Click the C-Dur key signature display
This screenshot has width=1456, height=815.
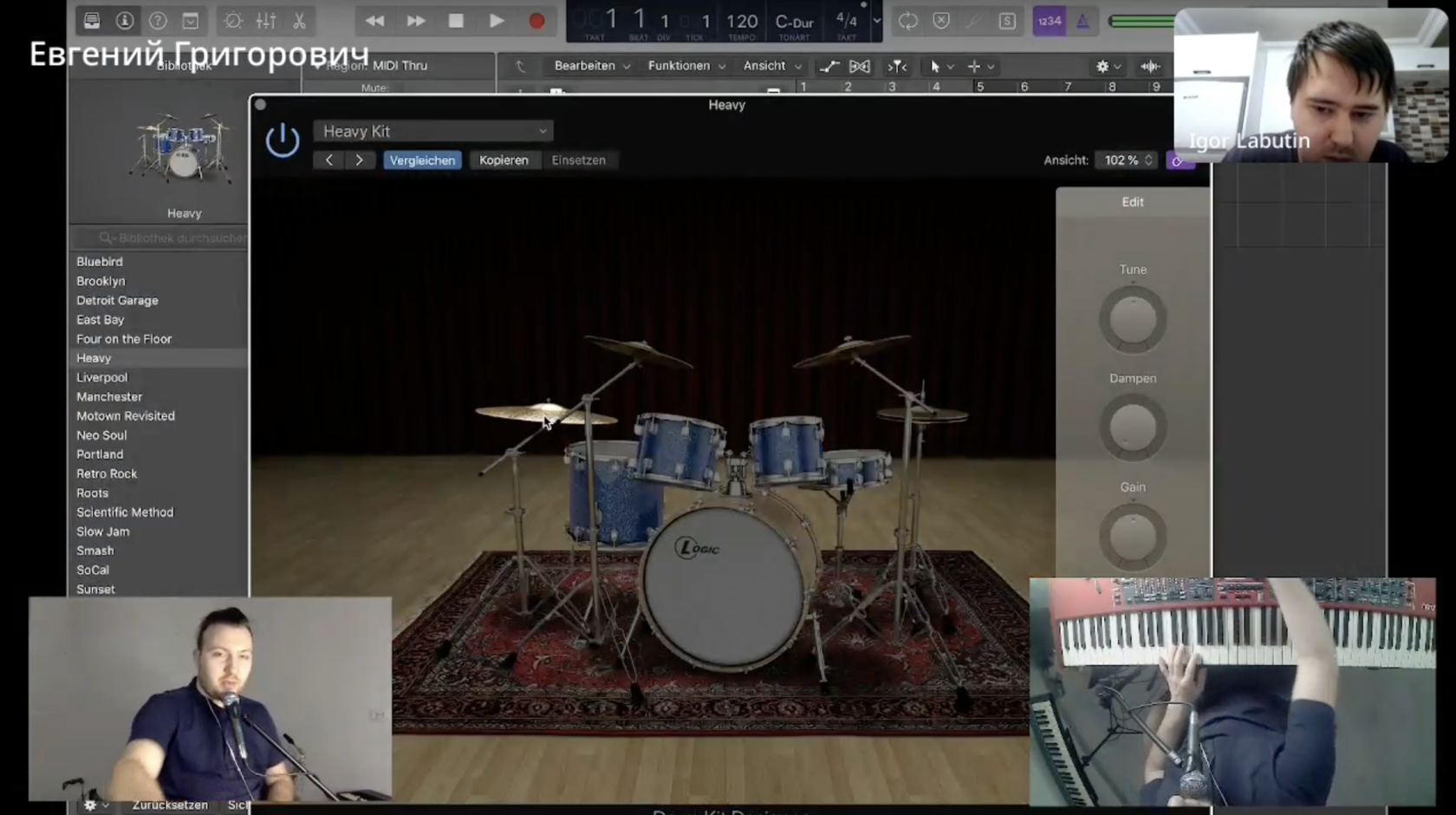click(794, 22)
